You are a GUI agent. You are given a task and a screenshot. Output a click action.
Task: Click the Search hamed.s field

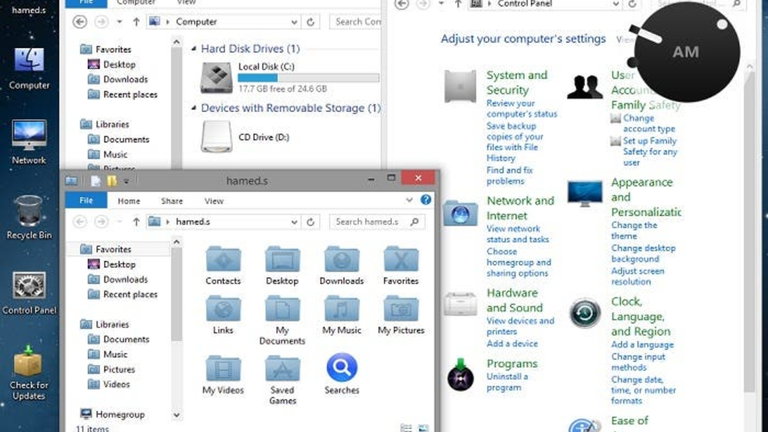(376, 222)
